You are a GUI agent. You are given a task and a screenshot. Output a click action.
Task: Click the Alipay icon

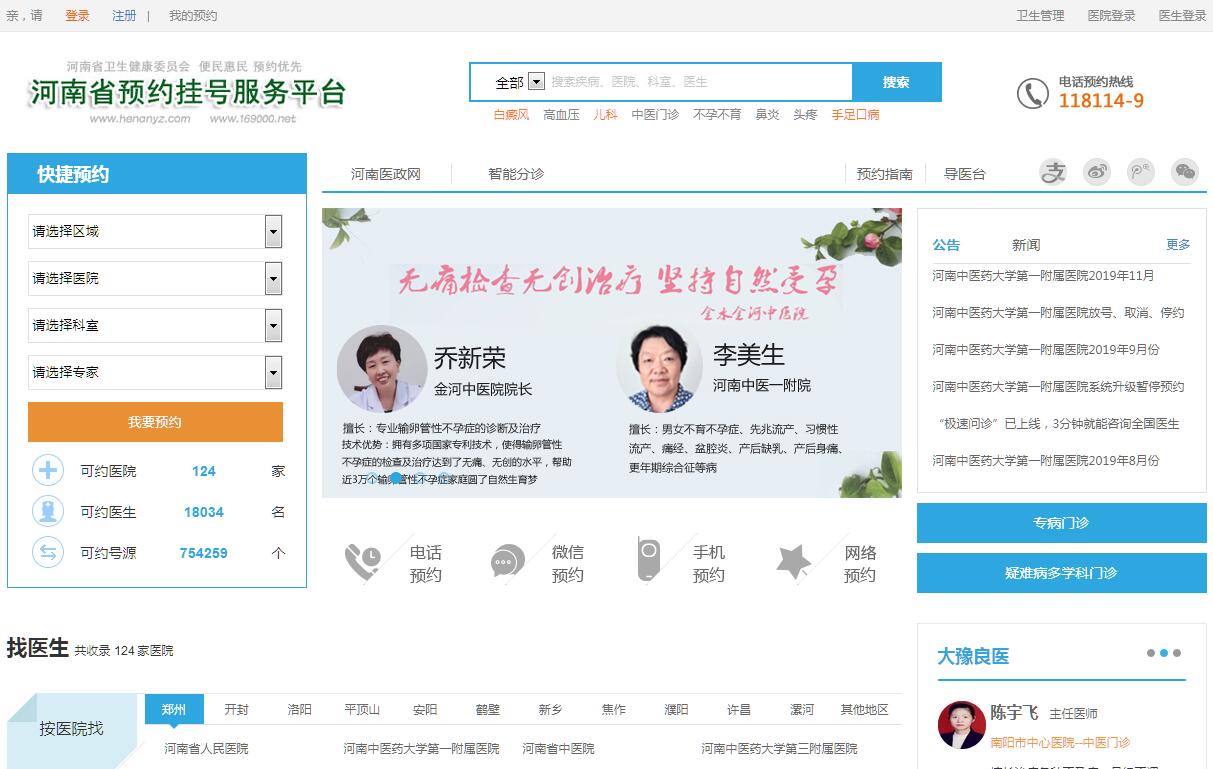pos(1053,172)
